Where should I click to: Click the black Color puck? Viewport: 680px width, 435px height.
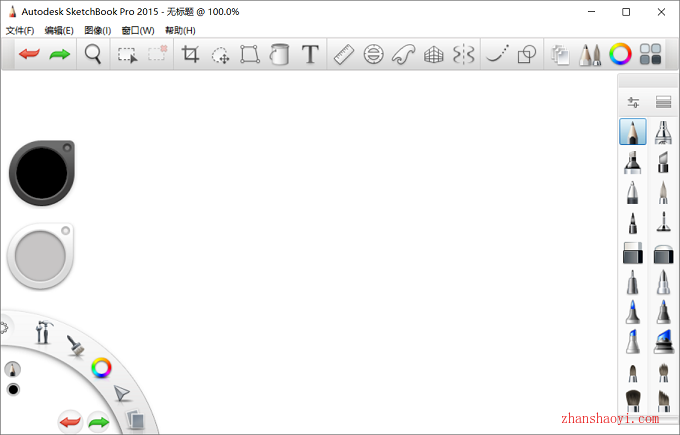pyautogui.click(x=42, y=173)
